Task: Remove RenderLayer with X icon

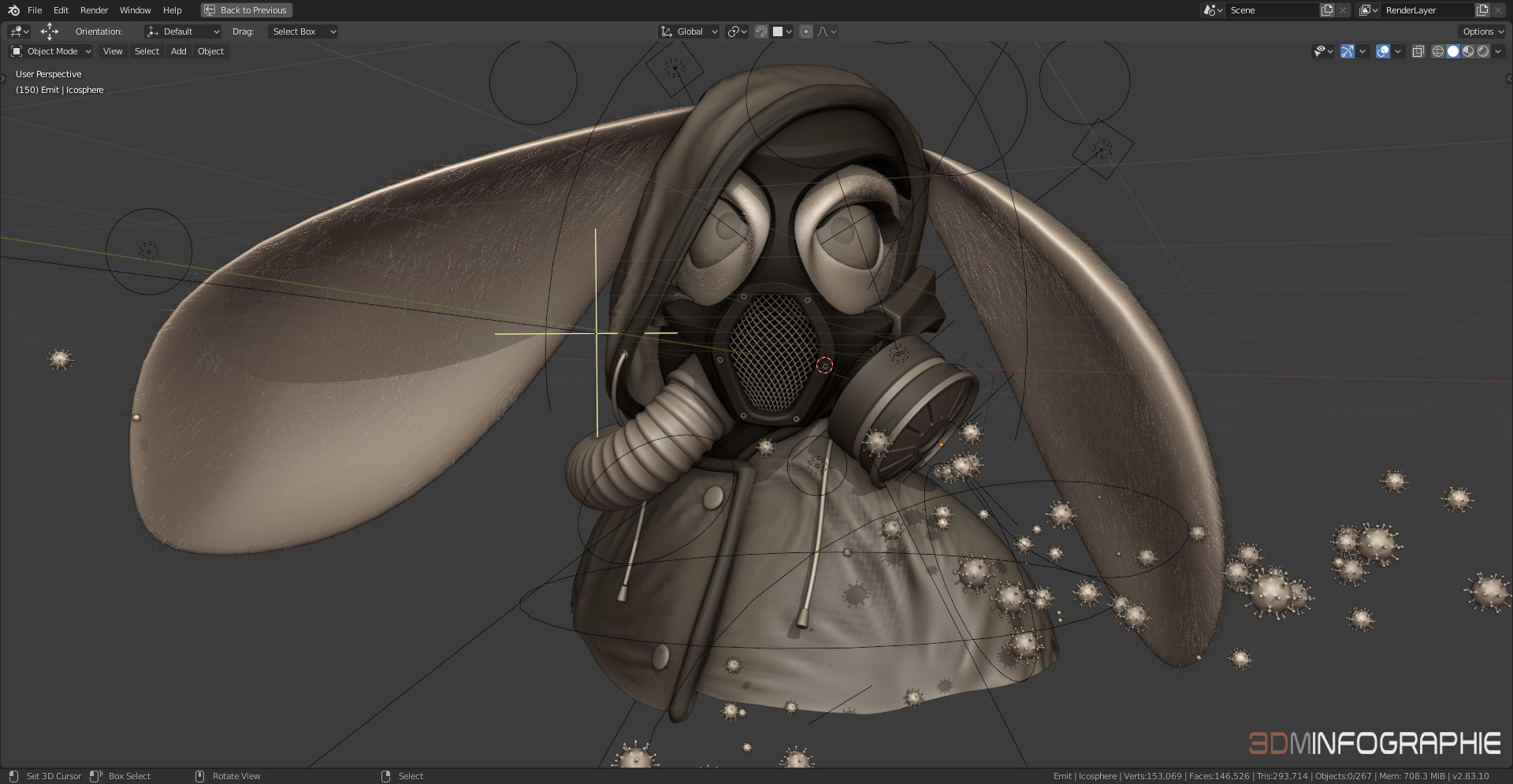Action: click(x=1498, y=10)
